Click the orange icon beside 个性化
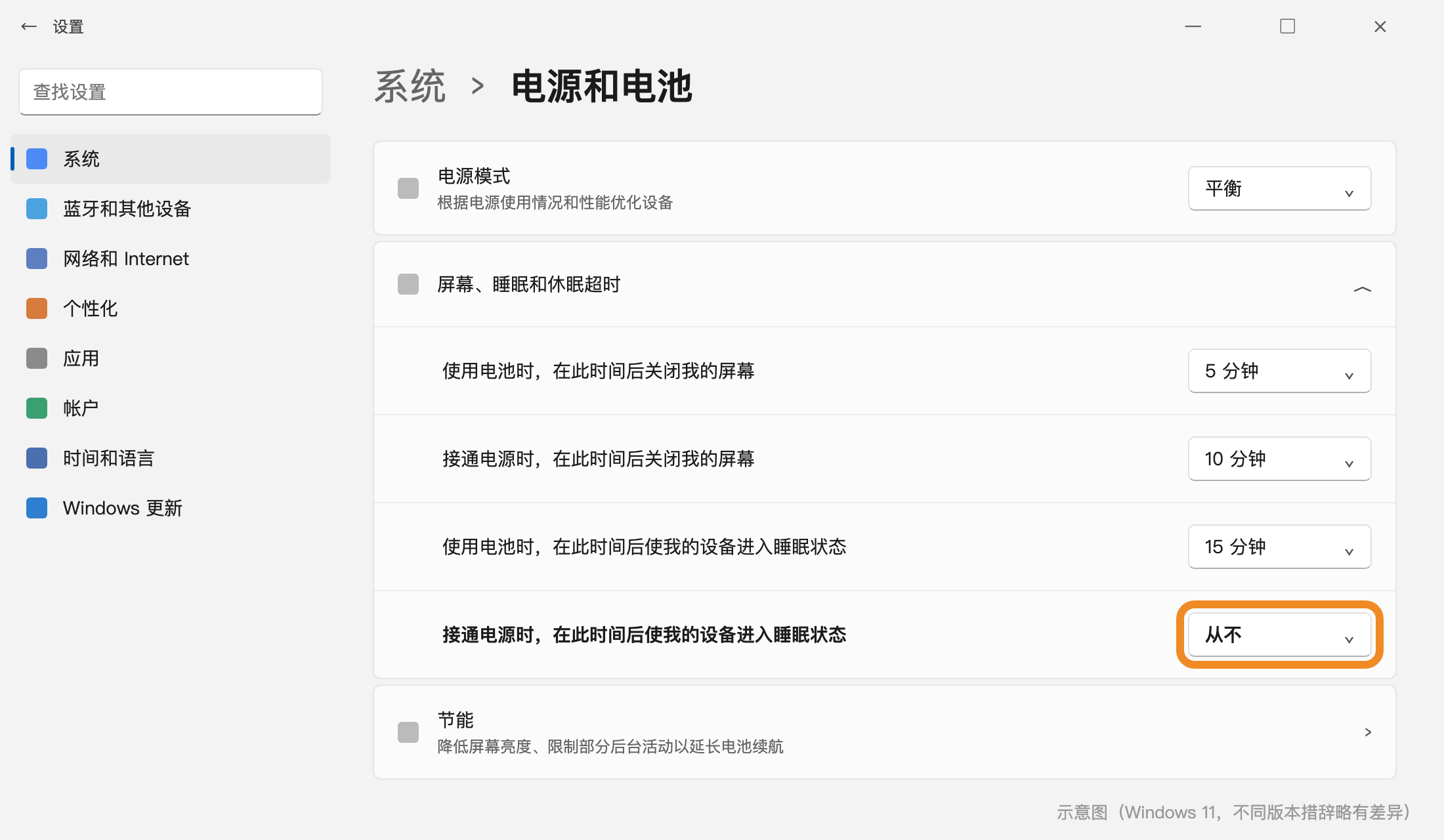Image resolution: width=1444 pixels, height=840 pixels. [x=37, y=308]
